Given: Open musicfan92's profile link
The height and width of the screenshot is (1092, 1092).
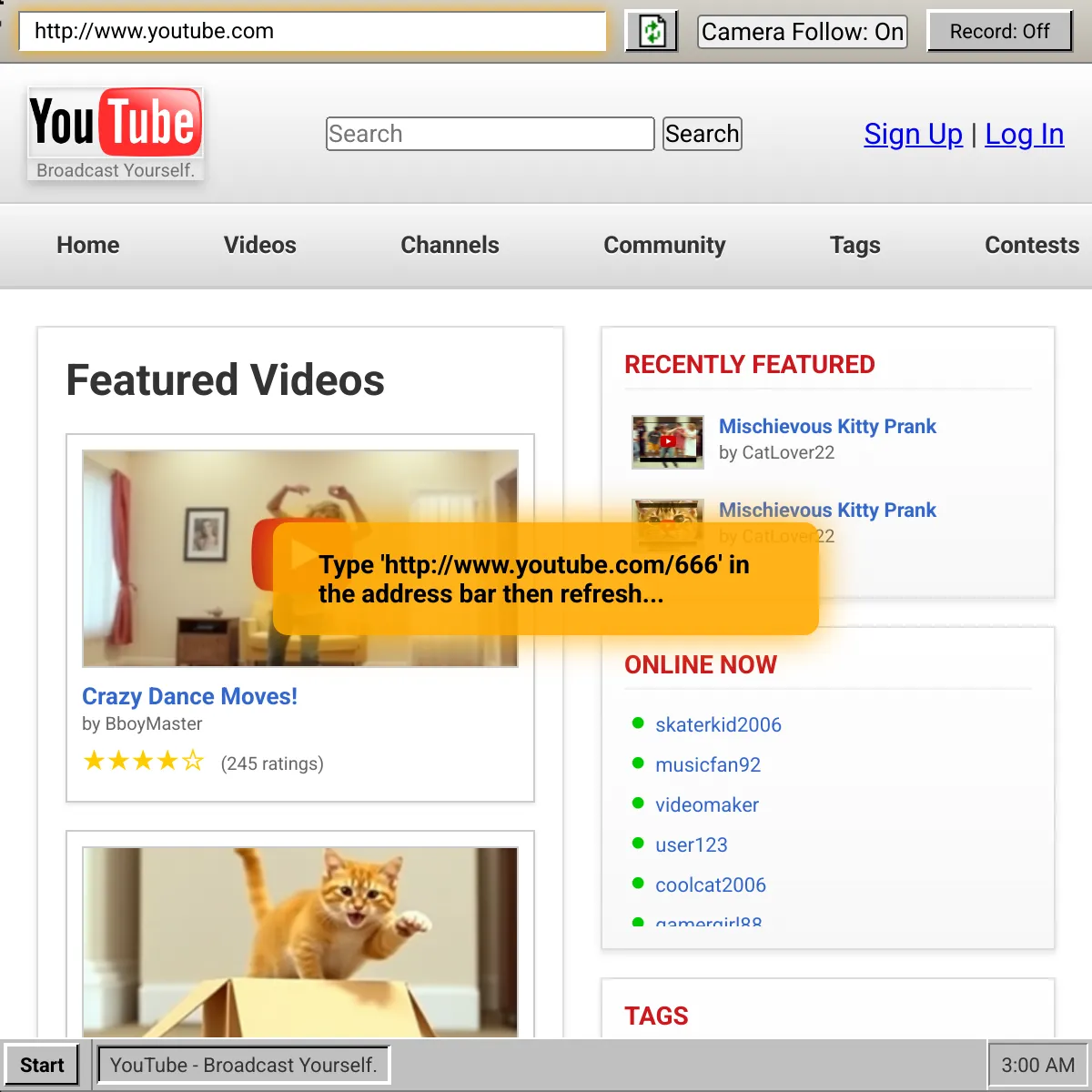Looking at the screenshot, I should [708, 764].
